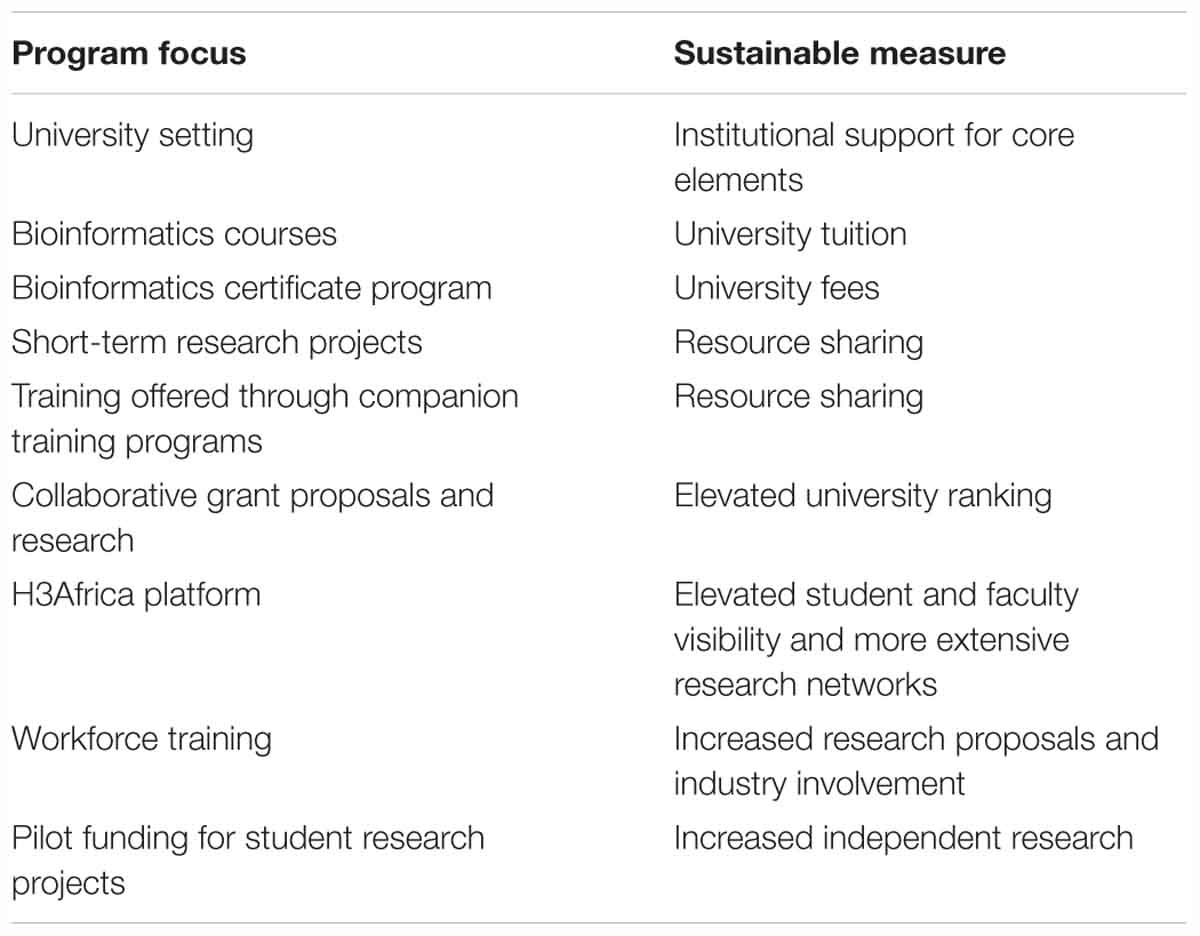This screenshot has height=936, width=1200.
Task: Click 'Collaborative grant proposals and research' cell
Action: pyautogui.click(x=252, y=517)
